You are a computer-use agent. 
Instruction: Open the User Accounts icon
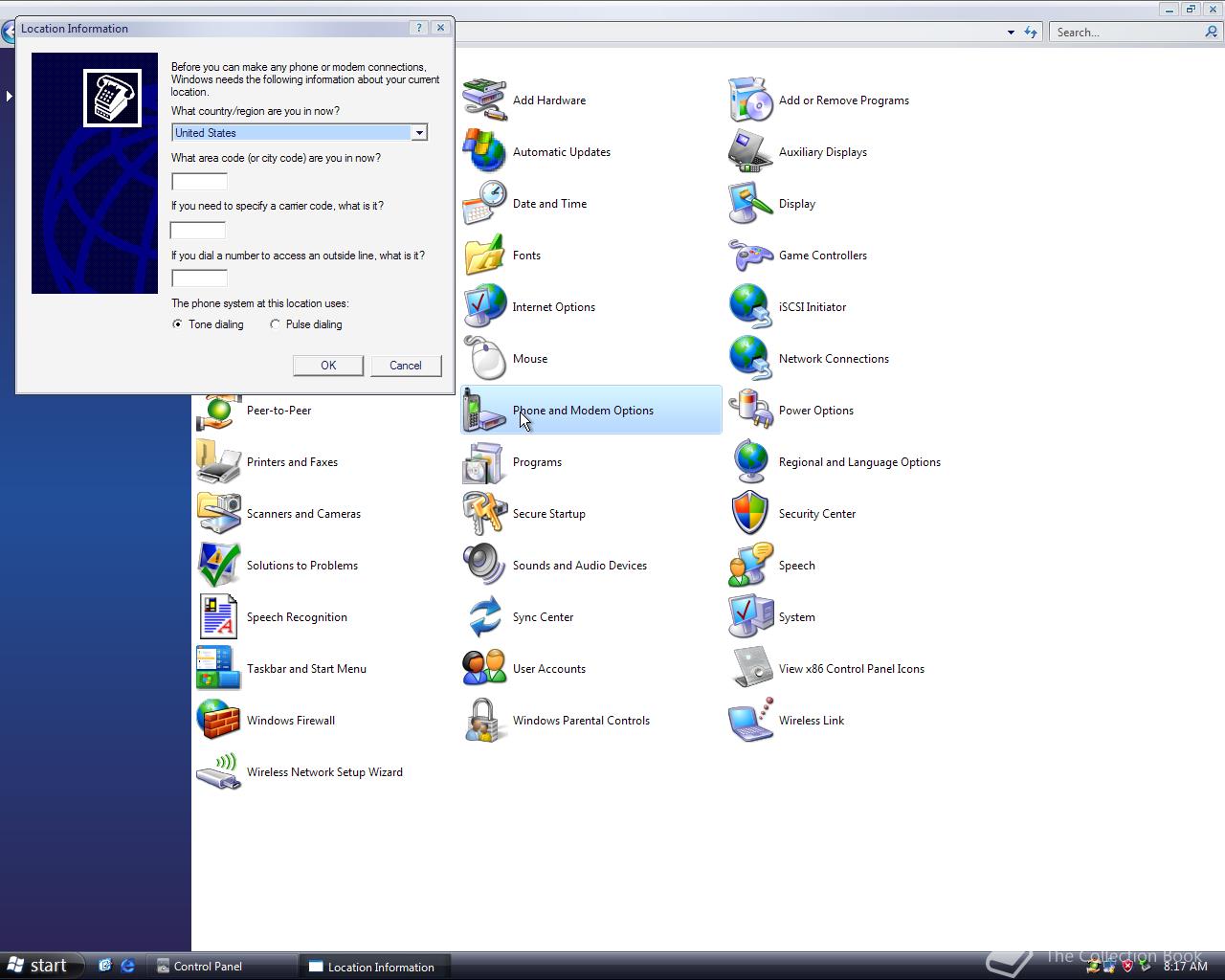pos(484,668)
